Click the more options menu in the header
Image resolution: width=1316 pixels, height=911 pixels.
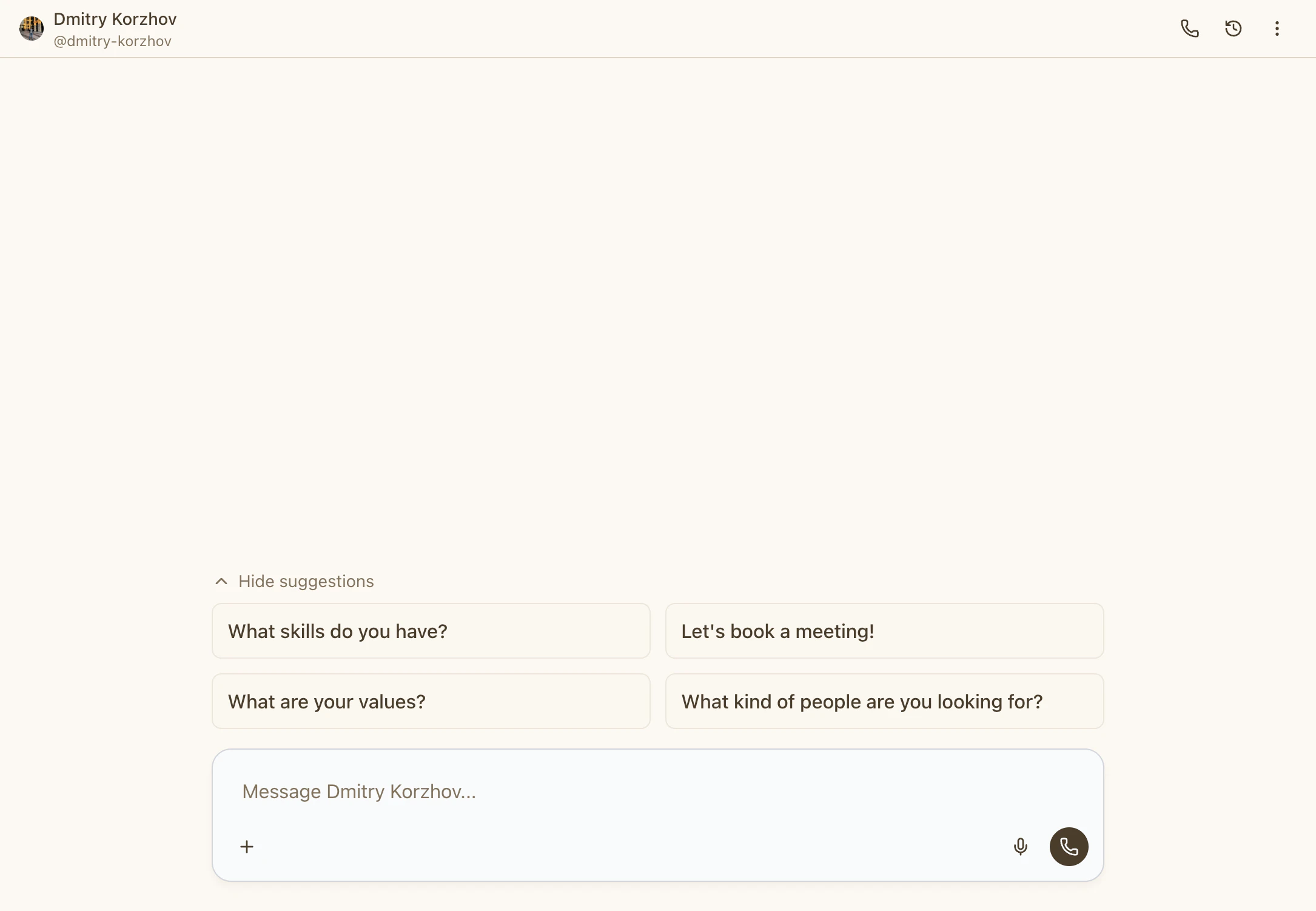[x=1276, y=28]
